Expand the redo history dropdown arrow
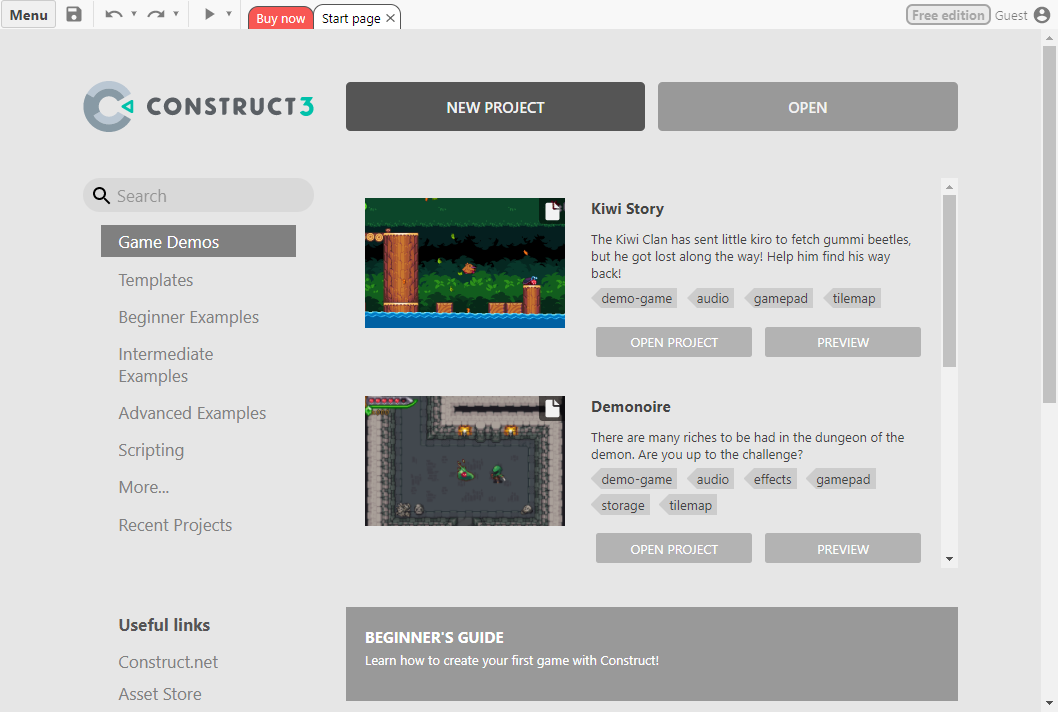Image resolution: width=1058 pixels, height=712 pixels. click(176, 15)
